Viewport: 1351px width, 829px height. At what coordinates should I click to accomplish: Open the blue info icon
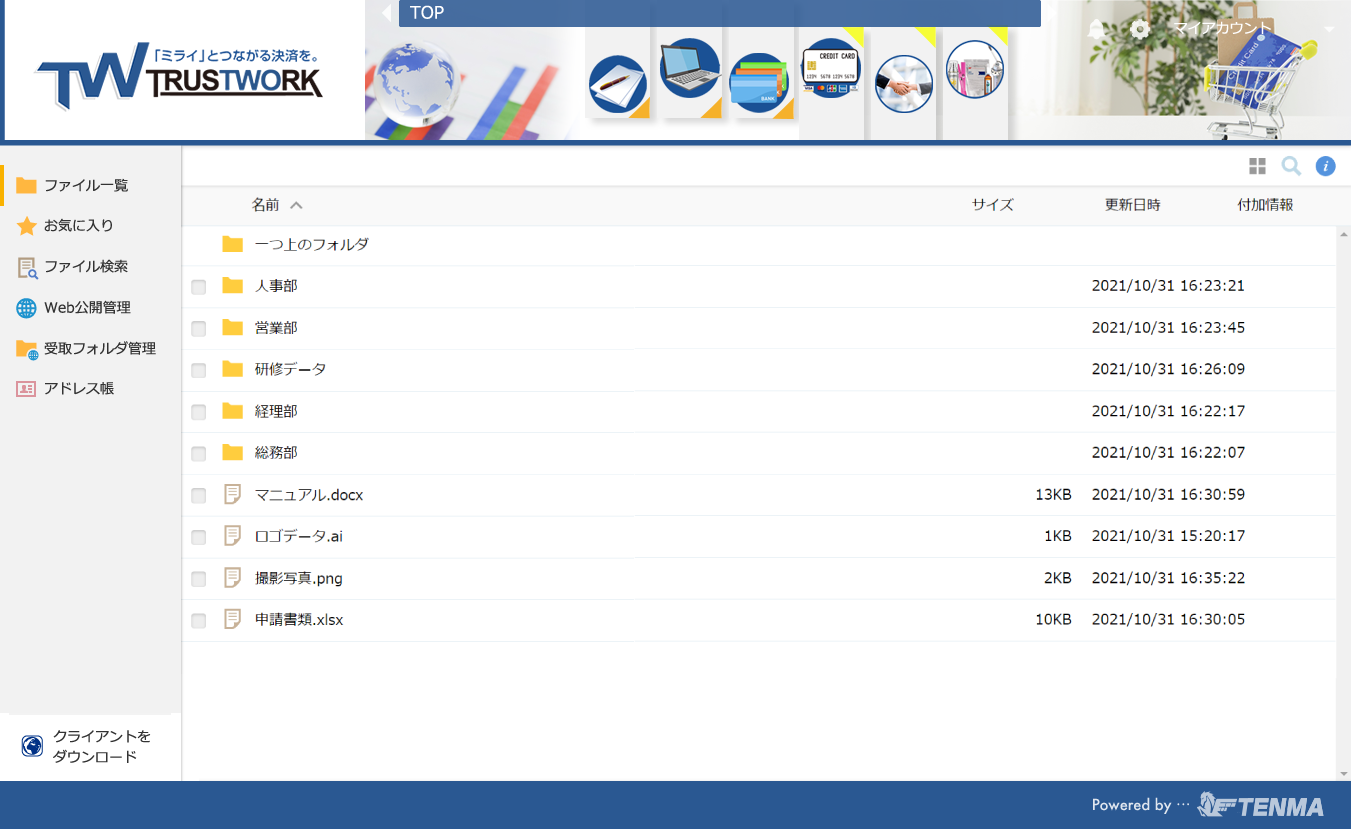(x=1325, y=166)
